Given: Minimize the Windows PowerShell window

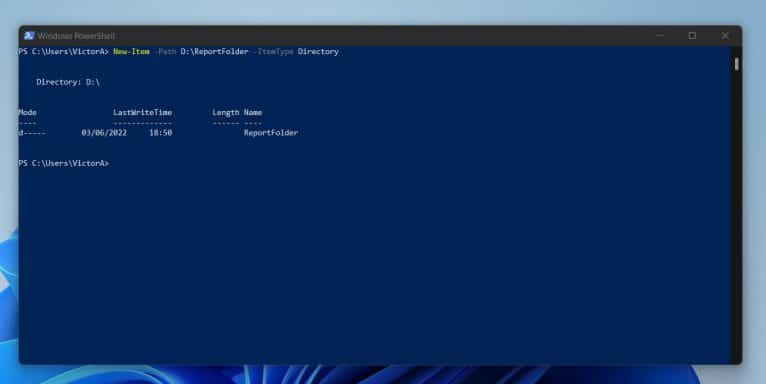Looking at the screenshot, I should pos(660,36).
